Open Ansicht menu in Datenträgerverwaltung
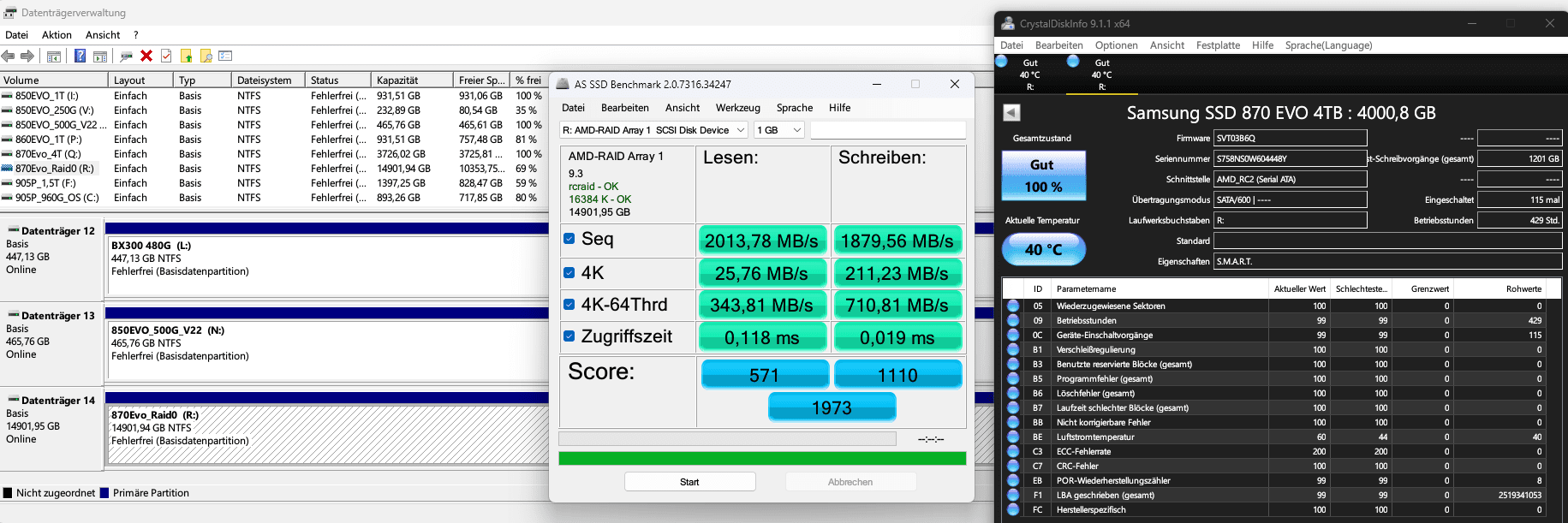1568x523 pixels. (x=103, y=35)
